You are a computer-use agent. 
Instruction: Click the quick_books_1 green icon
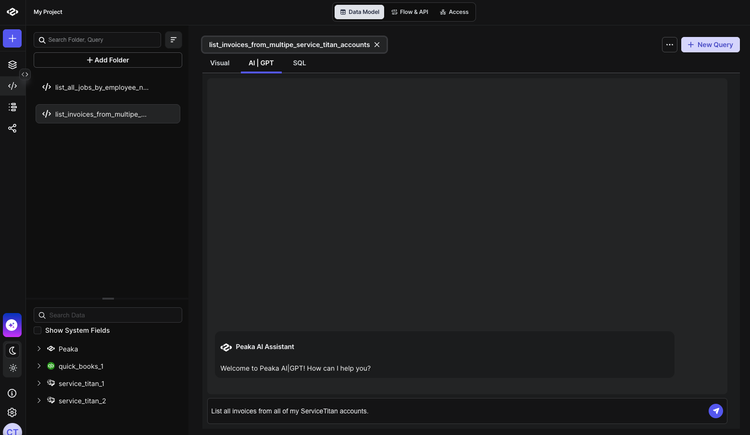[51, 366]
